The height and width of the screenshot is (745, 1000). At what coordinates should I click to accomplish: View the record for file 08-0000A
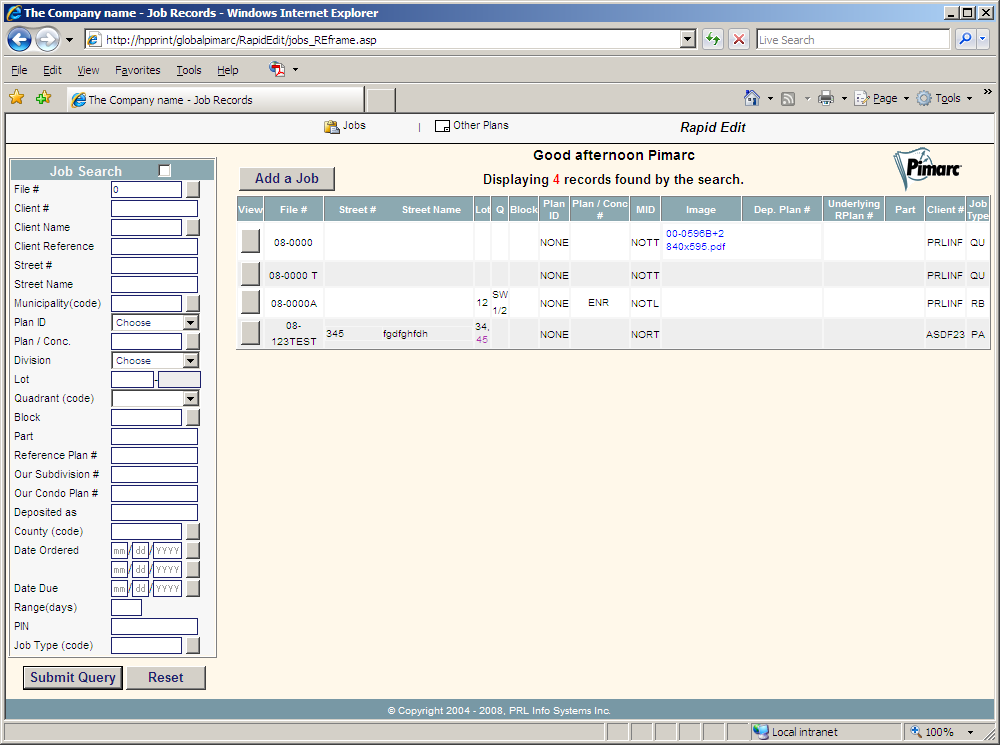pyautogui.click(x=250, y=302)
